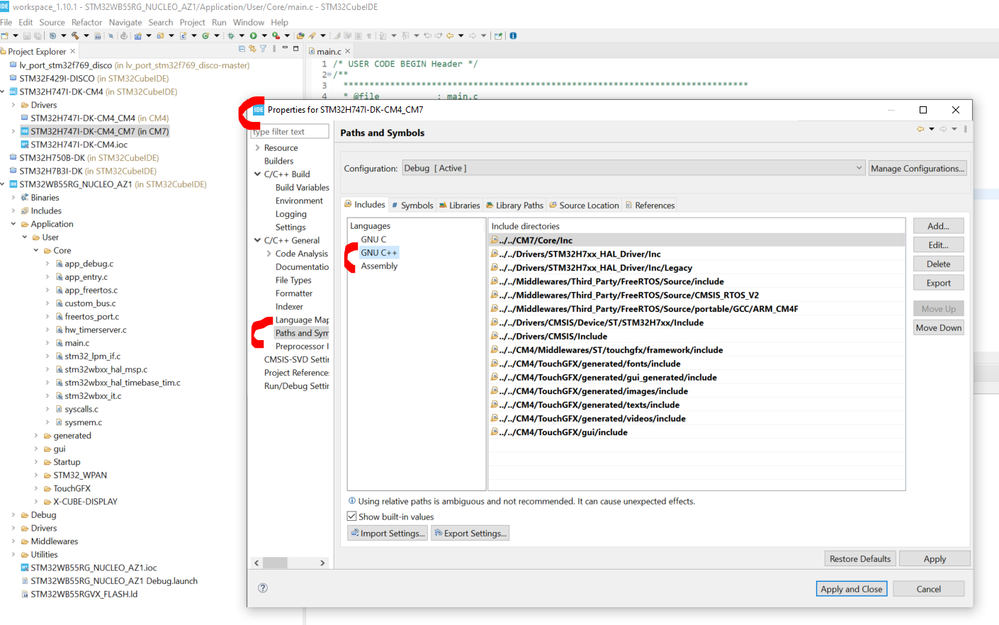Collapse the Application folder in Project Explorer
The width and height of the screenshot is (999, 625).
(x=13, y=224)
